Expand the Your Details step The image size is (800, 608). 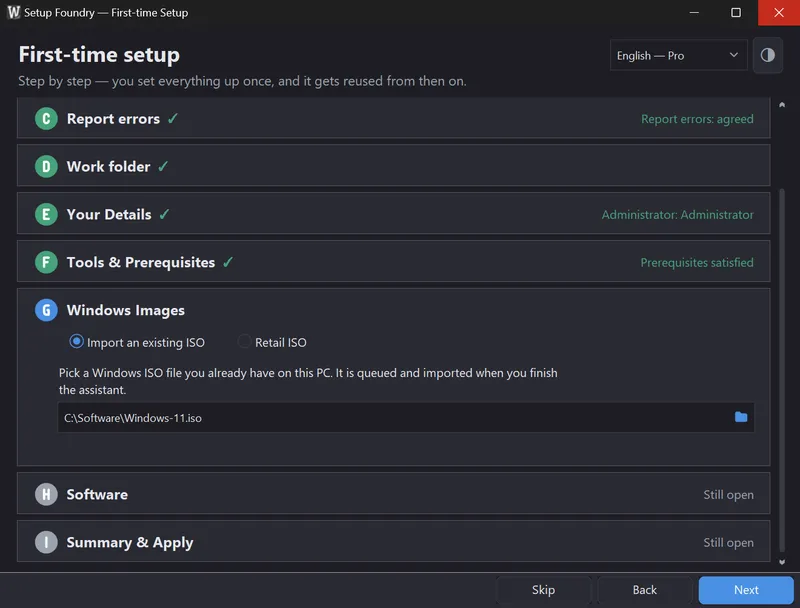point(393,214)
